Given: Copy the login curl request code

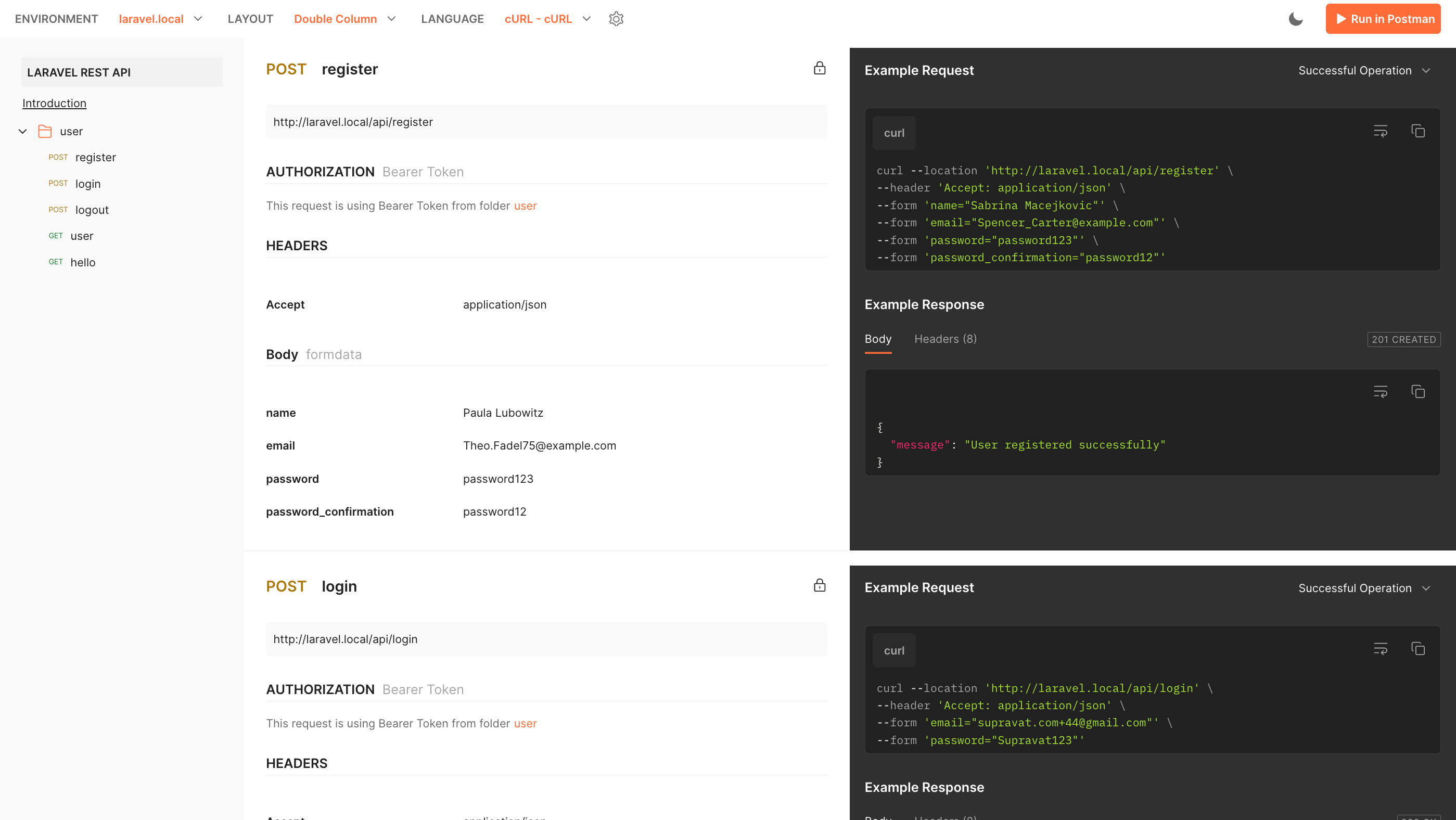Looking at the screenshot, I should tap(1417, 649).
